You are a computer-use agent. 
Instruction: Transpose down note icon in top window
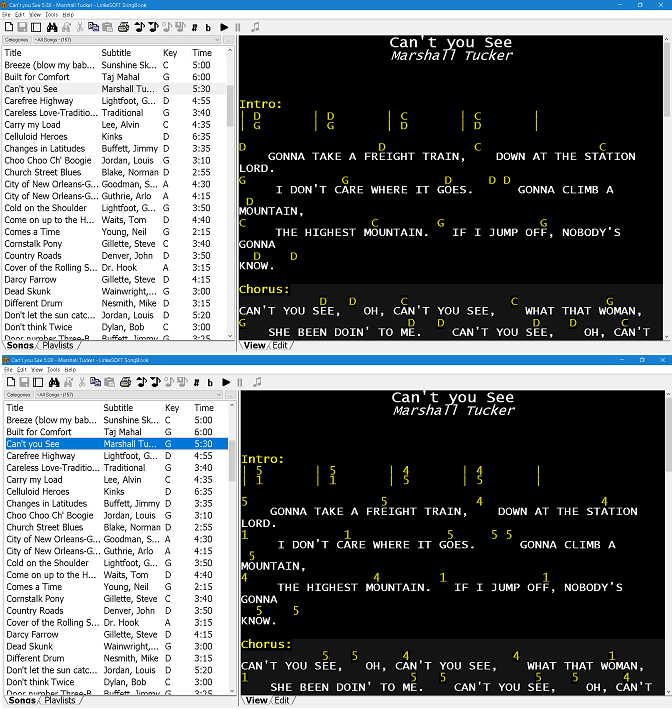(x=154, y=27)
